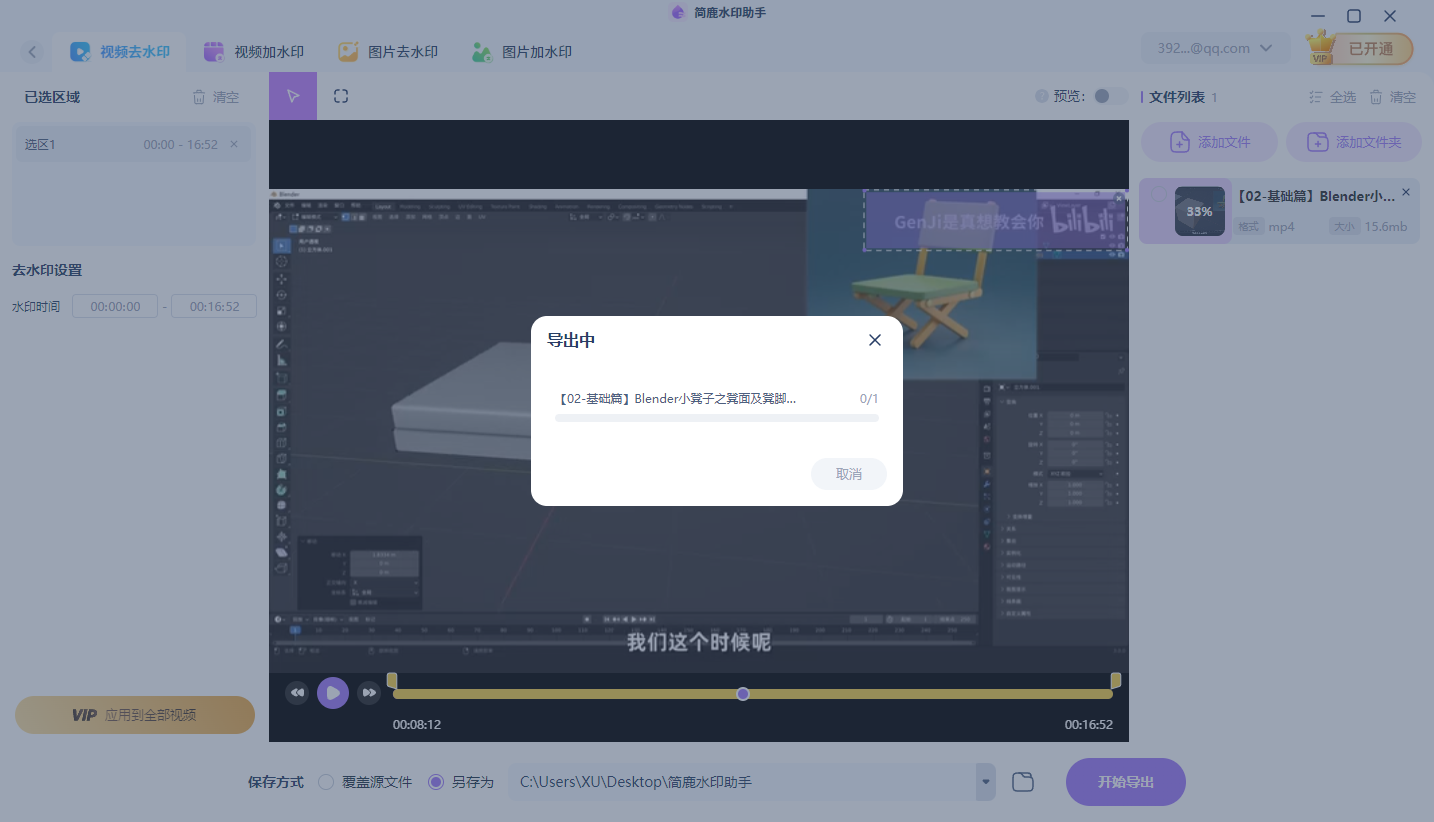This screenshot has width=1434, height=822.
Task: Select the rectangle region selection tool
Action: [x=341, y=96]
